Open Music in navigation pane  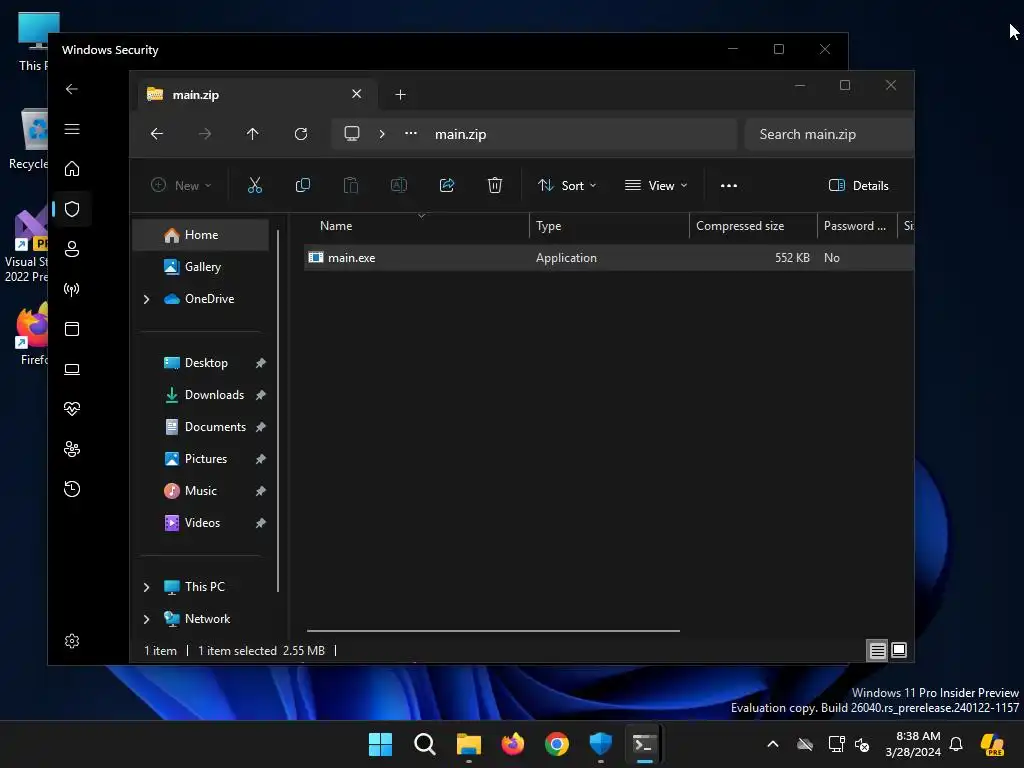[201, 491]
